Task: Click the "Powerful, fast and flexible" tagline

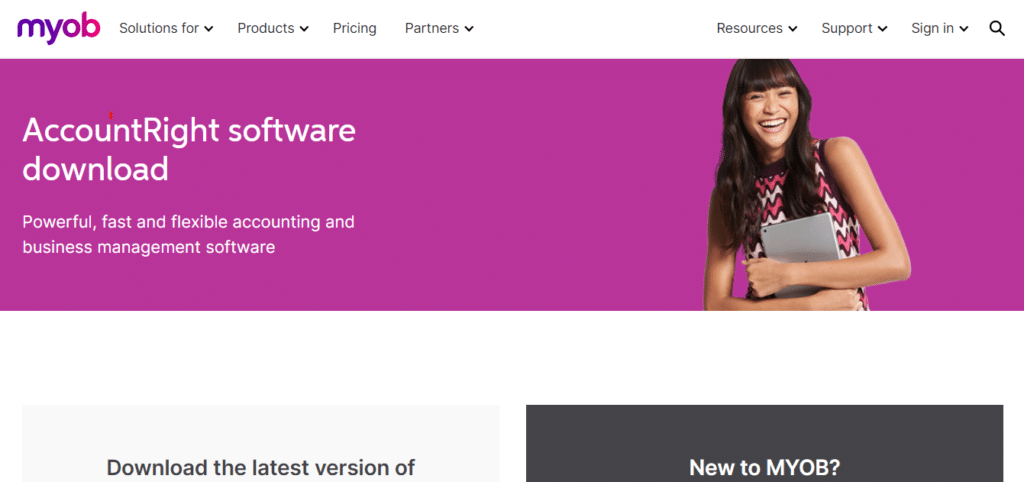Action: tap(188, 233)
